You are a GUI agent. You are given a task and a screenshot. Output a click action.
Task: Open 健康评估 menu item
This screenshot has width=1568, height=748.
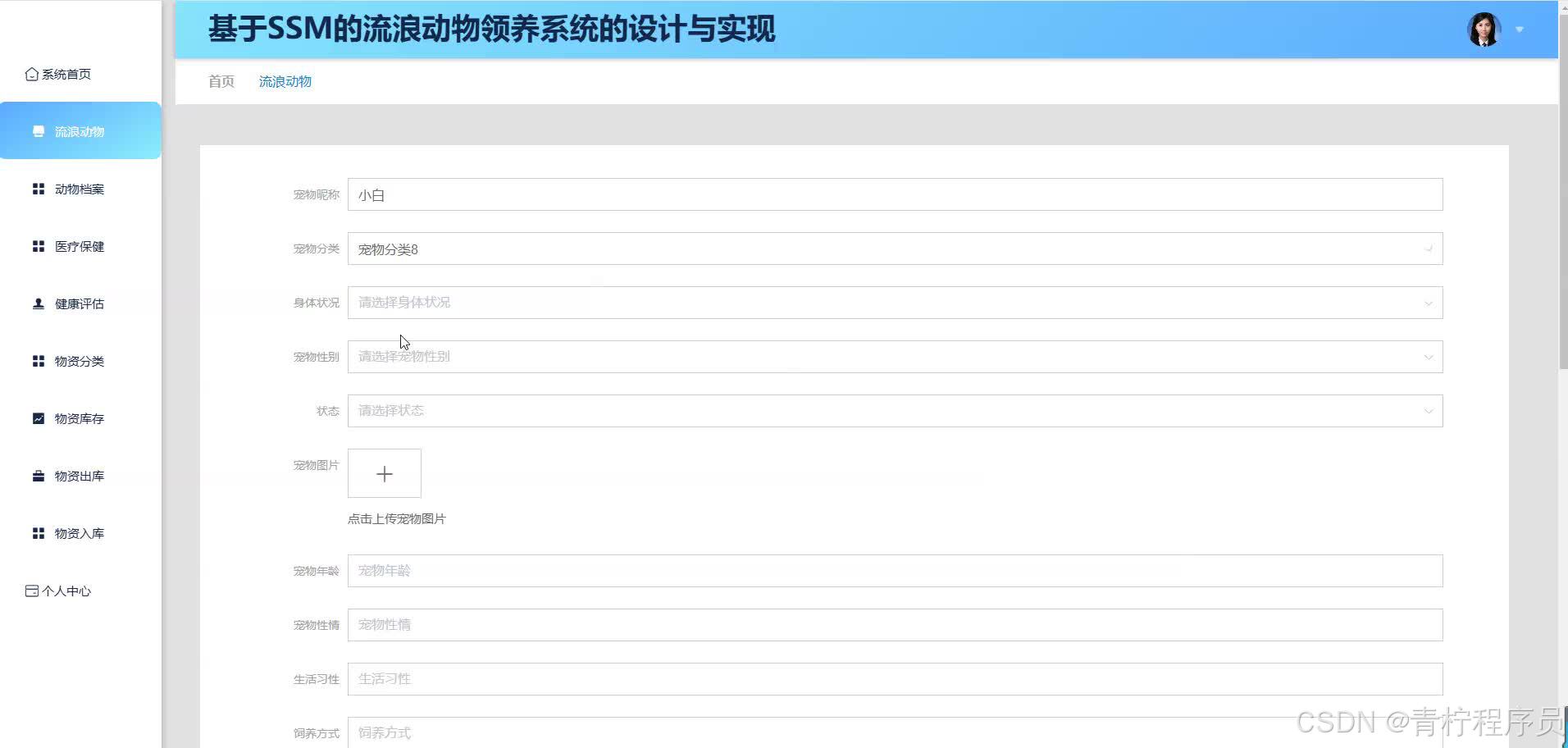tap(80, 303)
